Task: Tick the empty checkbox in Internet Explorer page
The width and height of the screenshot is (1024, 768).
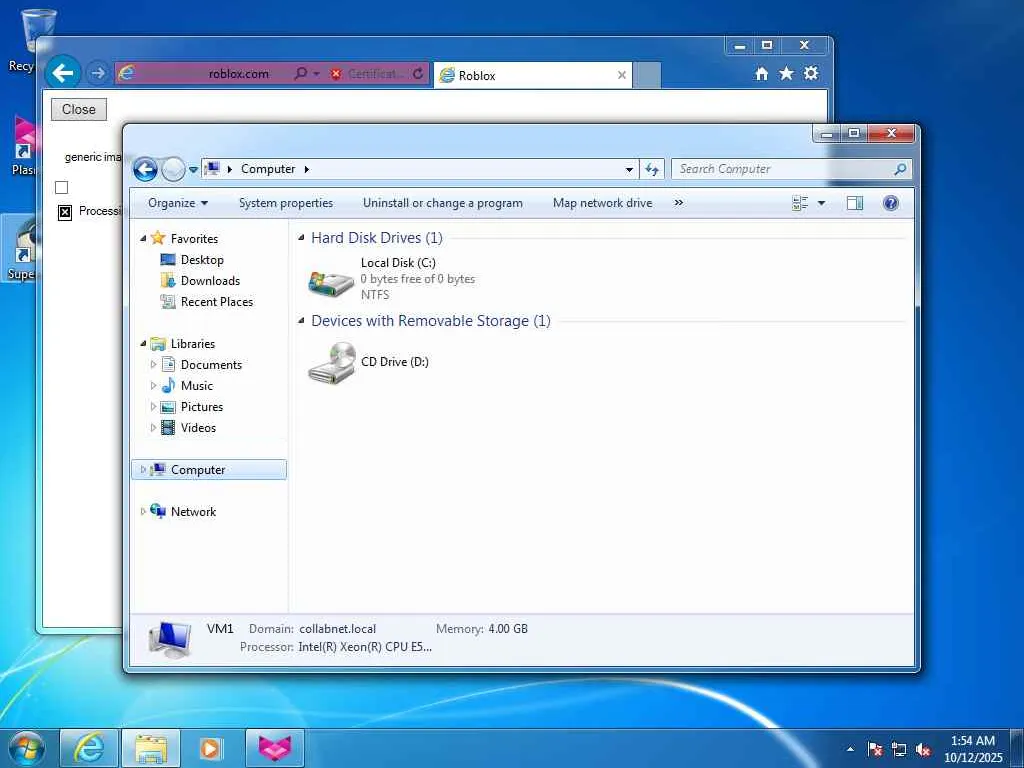Action: (61, 188)
